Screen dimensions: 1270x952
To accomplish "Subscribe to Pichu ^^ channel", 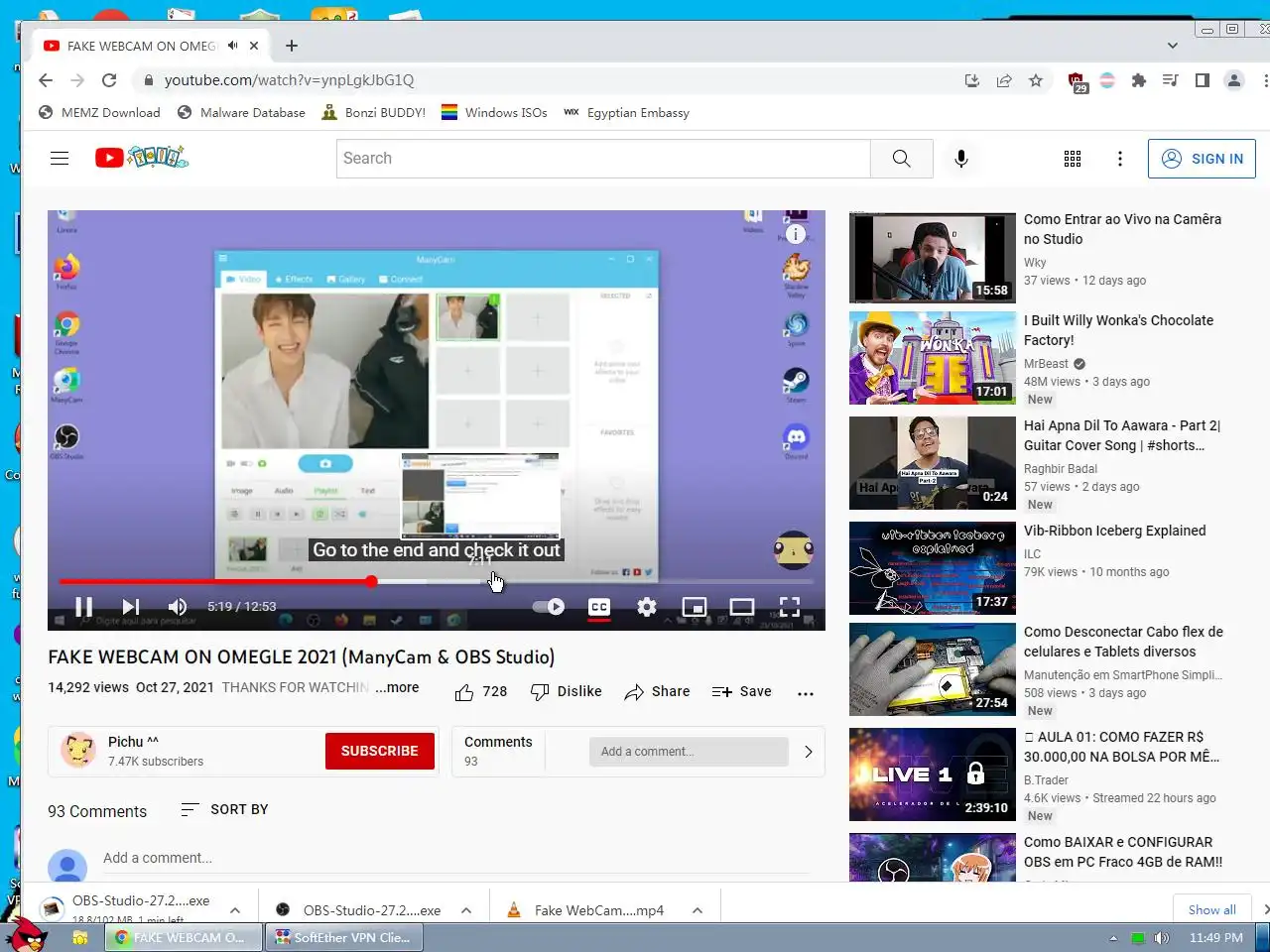I will [380, 751].
